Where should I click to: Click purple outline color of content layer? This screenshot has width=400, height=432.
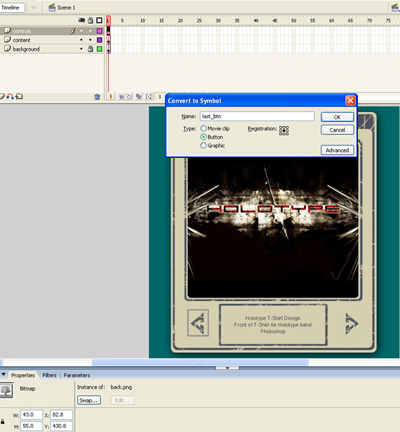point(99,40)
